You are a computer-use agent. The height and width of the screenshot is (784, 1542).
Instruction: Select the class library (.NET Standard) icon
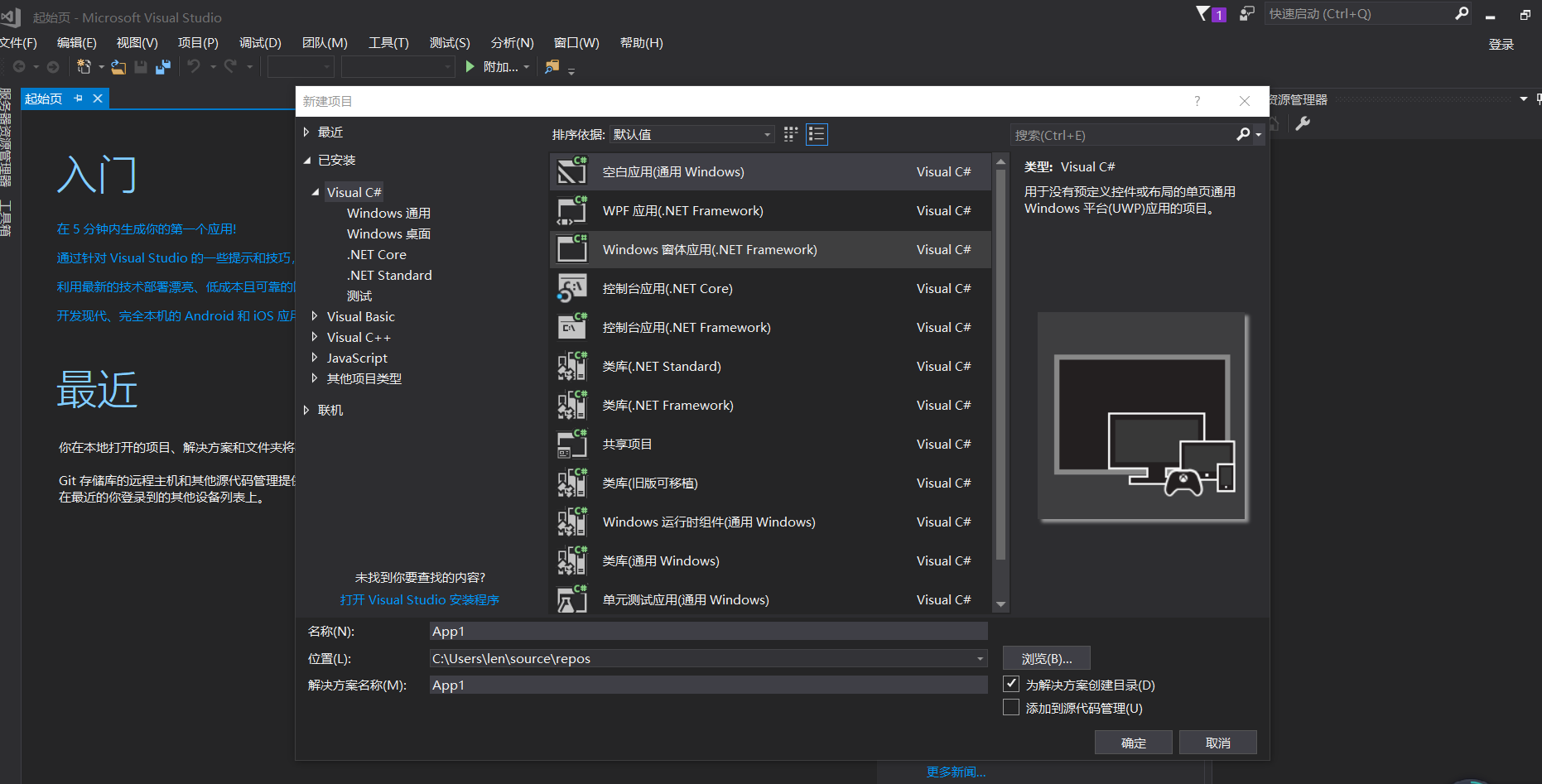coord(572,366)
